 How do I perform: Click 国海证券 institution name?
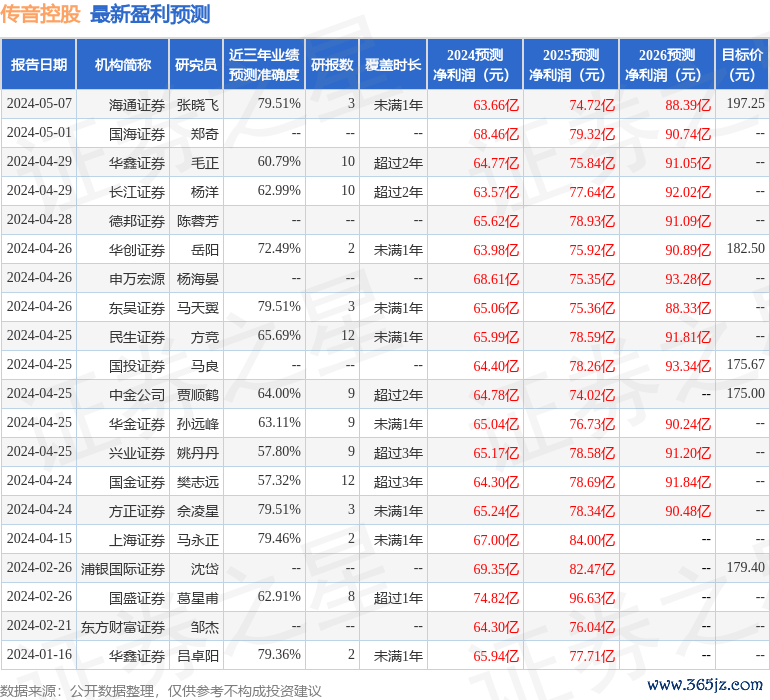click(x=137, y=134)
